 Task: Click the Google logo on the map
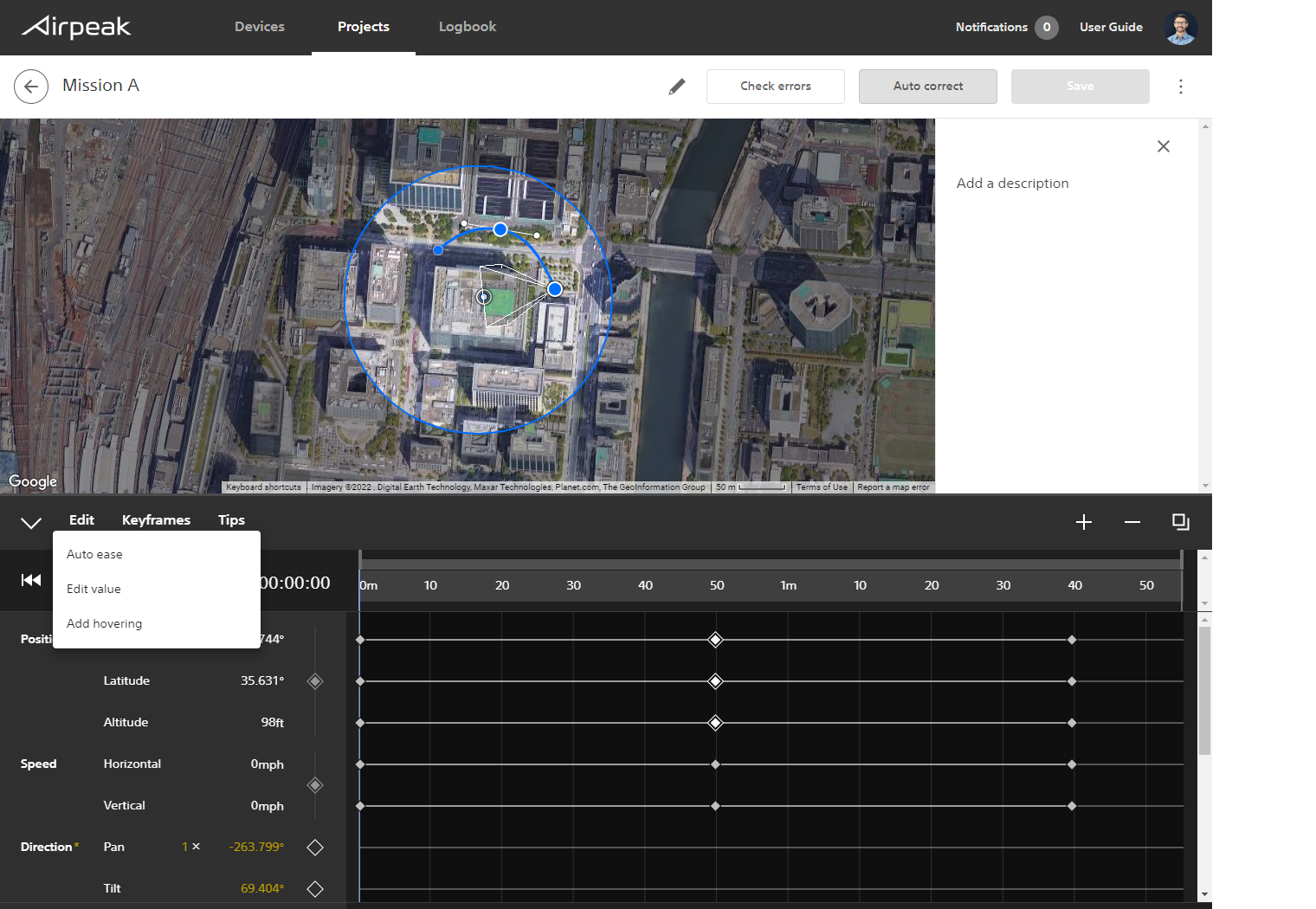(x=33, y=481)
